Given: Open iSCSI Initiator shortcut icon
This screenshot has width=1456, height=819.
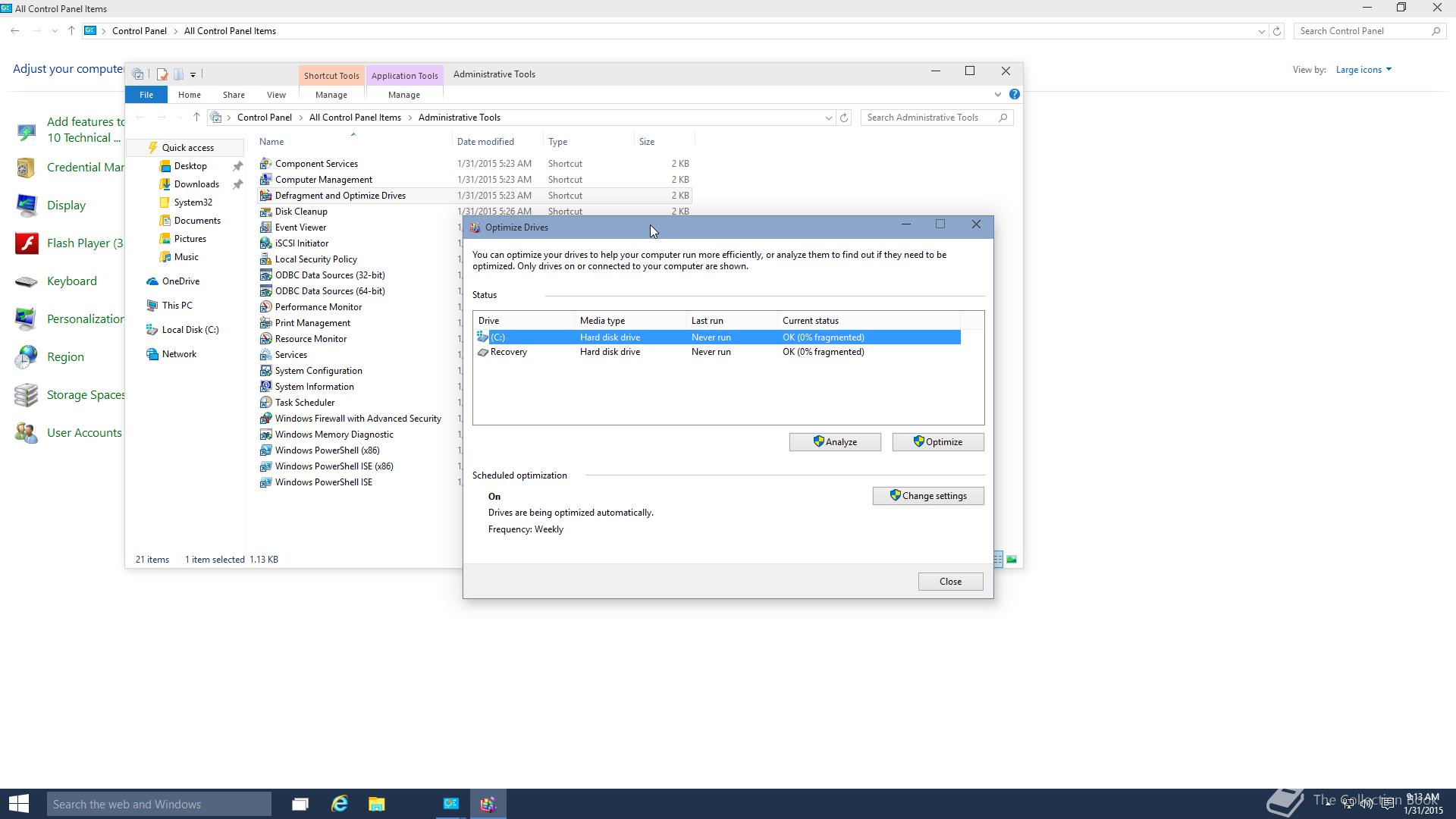Looking at the screenshot, I should (265, 243).
